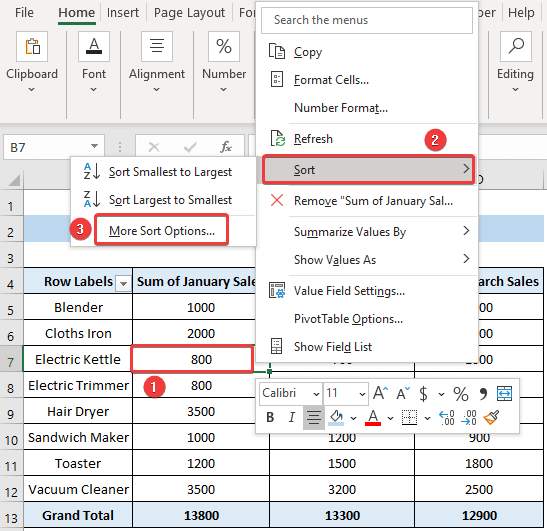
Task: Open the Alignment group icon
Action: coord(157,46)
